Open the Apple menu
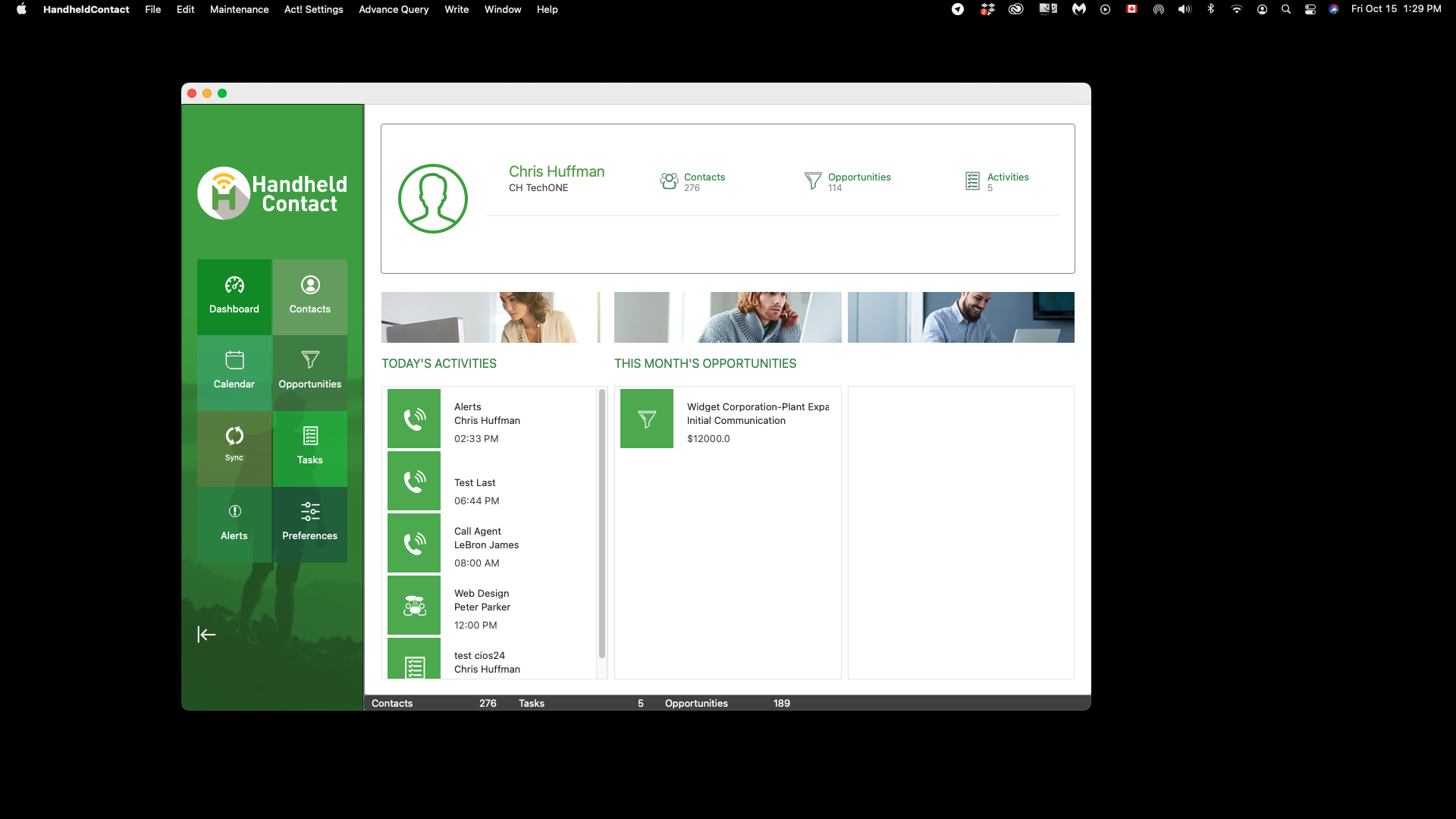 click(x=21, y=9)
